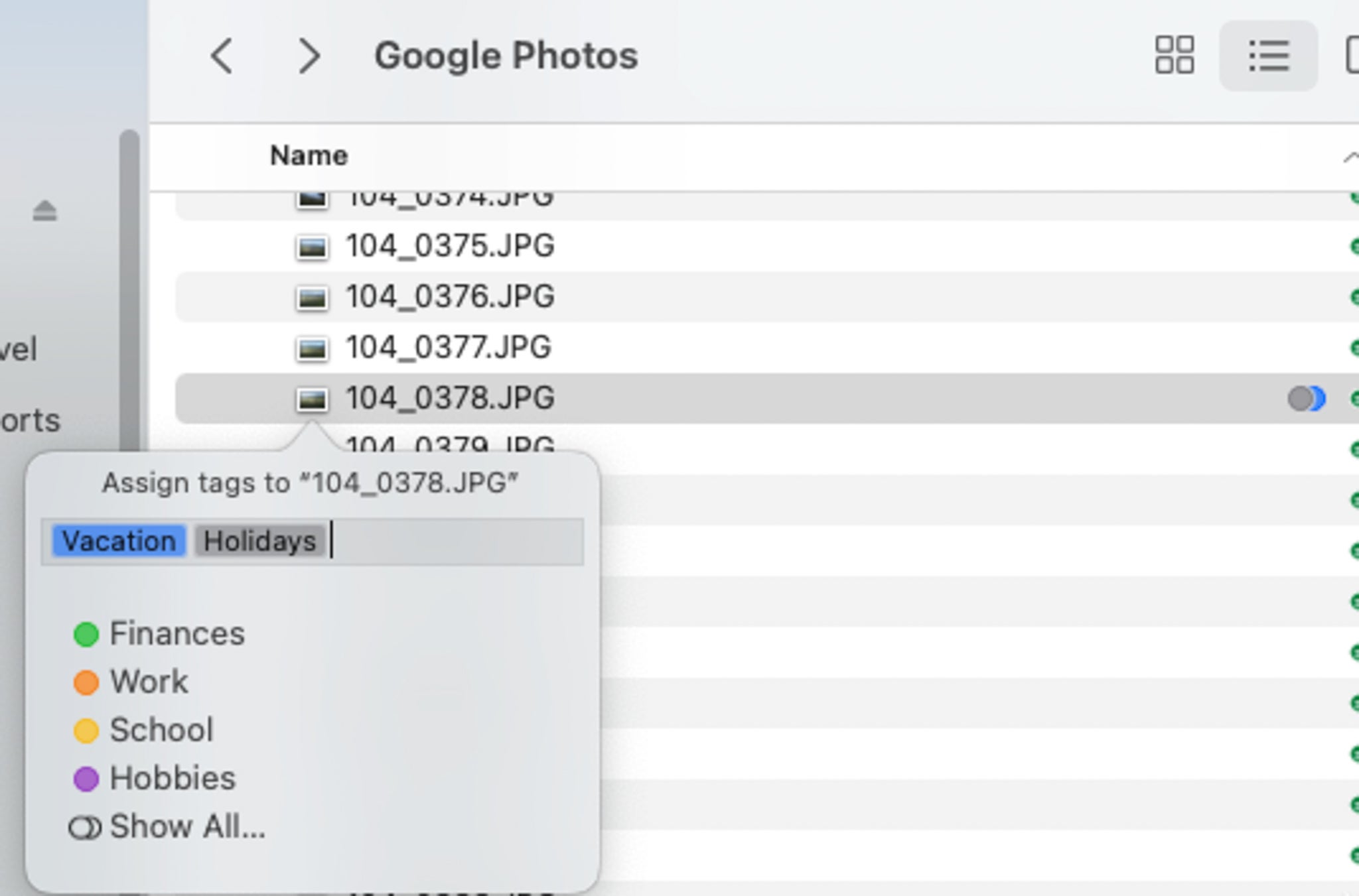Image resolution: width=1359 pixels, height=896 pixels.
Task: Select the green Finances tag
Action: pyautogui.click(x=159, y=633)
